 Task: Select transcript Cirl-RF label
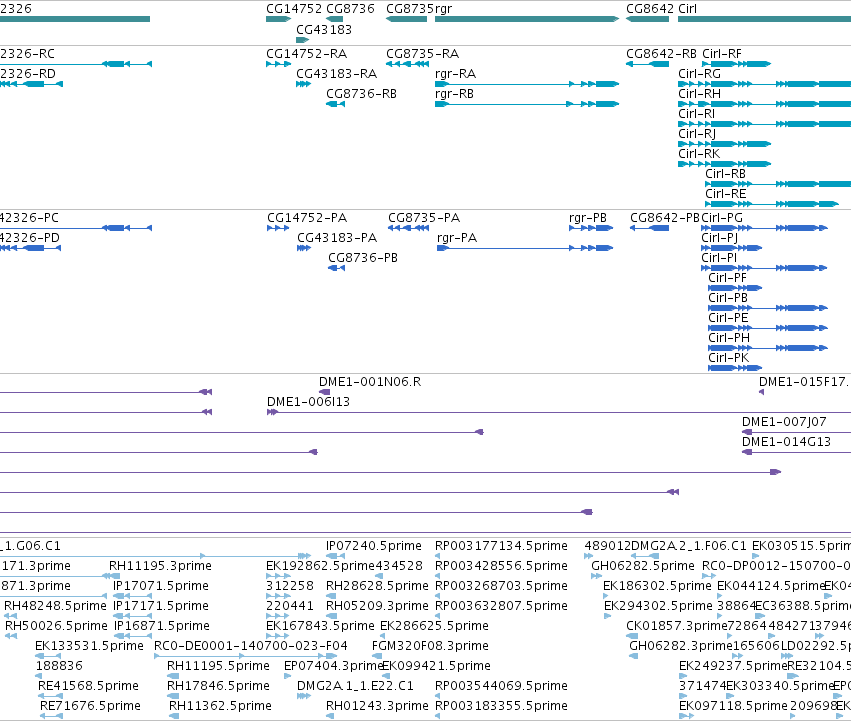pos(722,54)
